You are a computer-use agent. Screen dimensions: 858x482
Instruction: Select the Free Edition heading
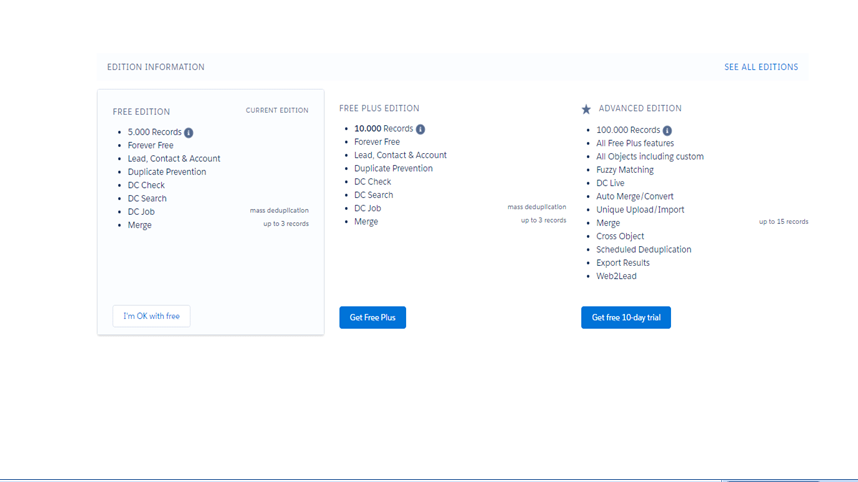pyautogui.click(x=141, y=112)
